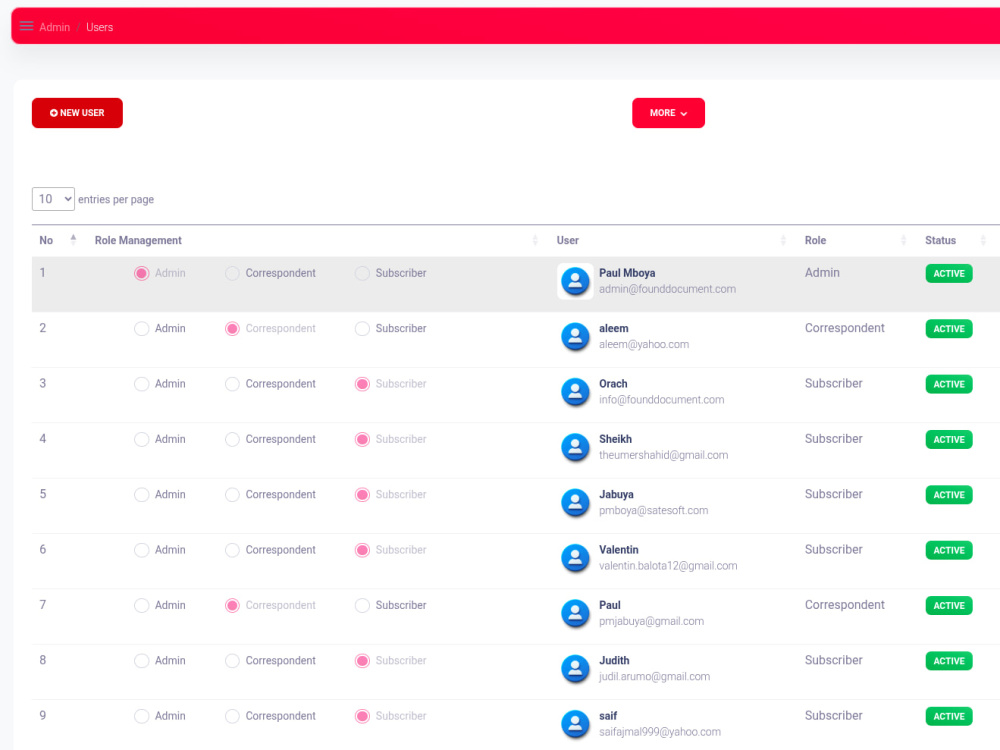Screen dimensions: 1000x750
Task: Open the entries per page dropdown
Action: pos(53,199)
